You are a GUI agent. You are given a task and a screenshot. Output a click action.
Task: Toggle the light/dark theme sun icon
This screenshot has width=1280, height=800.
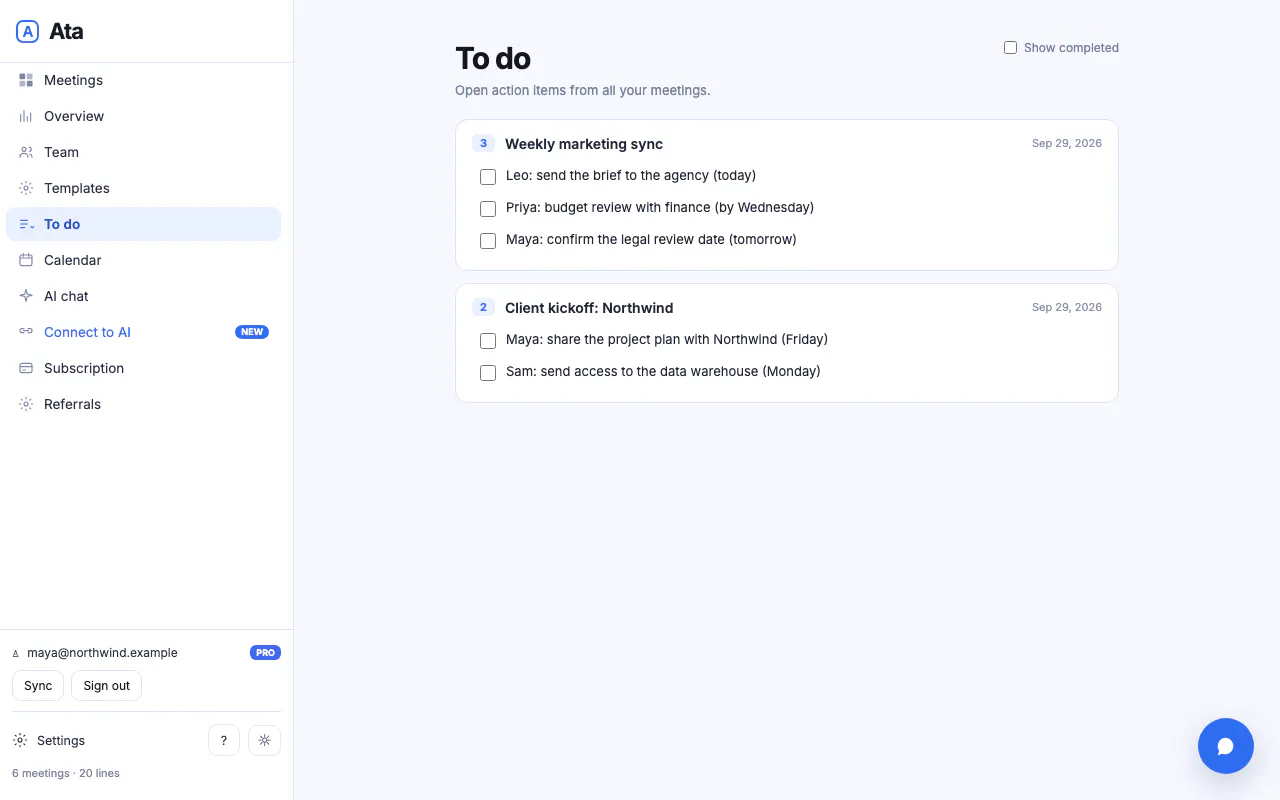coord(264,740)
